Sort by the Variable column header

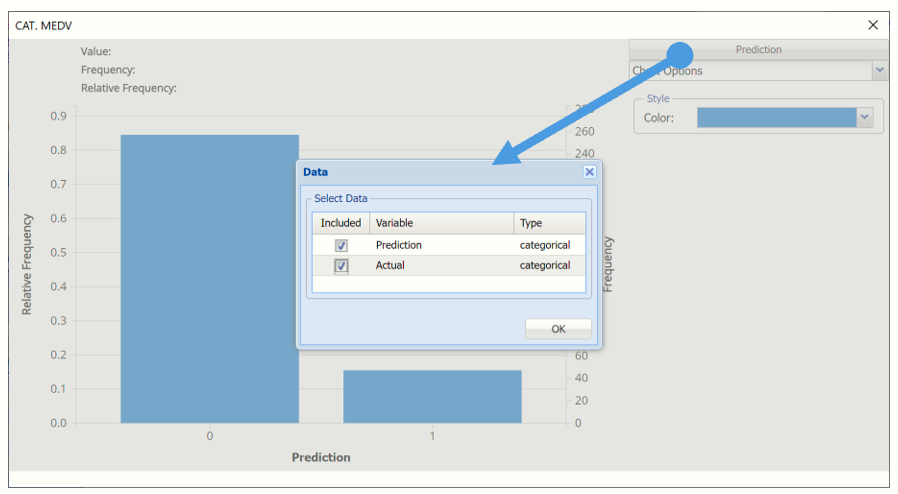(x=441, y=223)
